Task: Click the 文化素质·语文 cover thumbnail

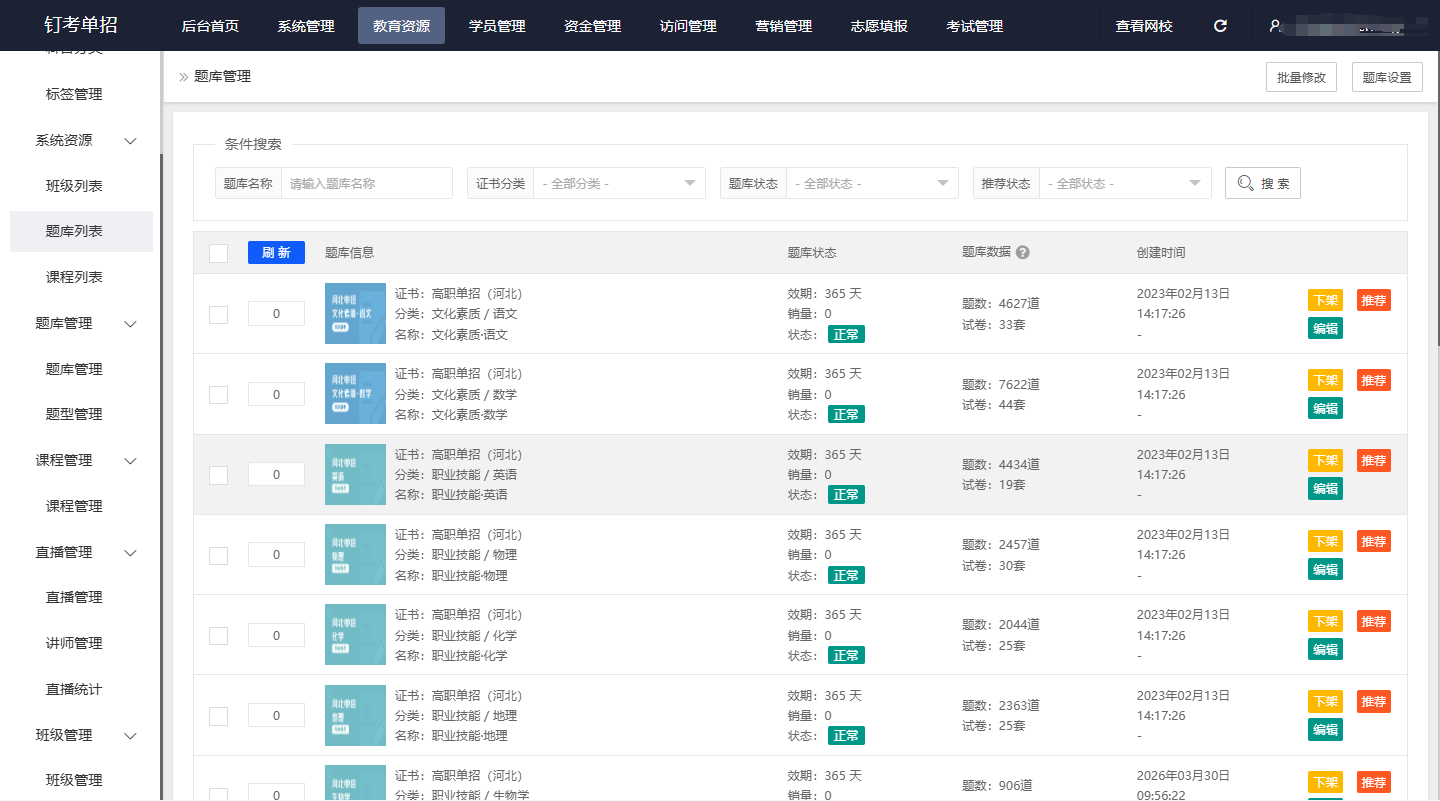Action: tap(355, 313)
